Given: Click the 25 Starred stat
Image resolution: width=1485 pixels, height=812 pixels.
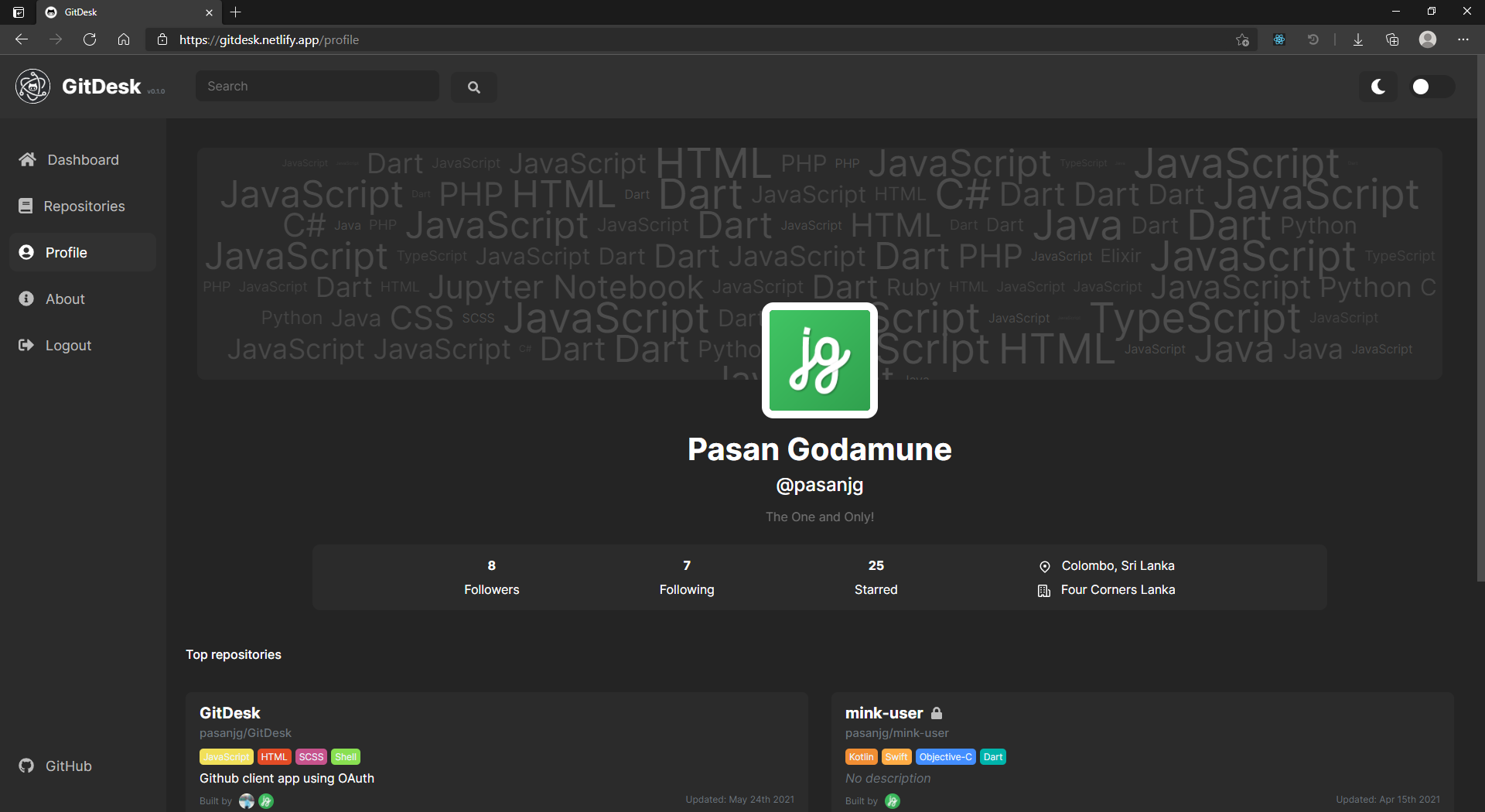Looking at the screenshot, I should point(876,577).
